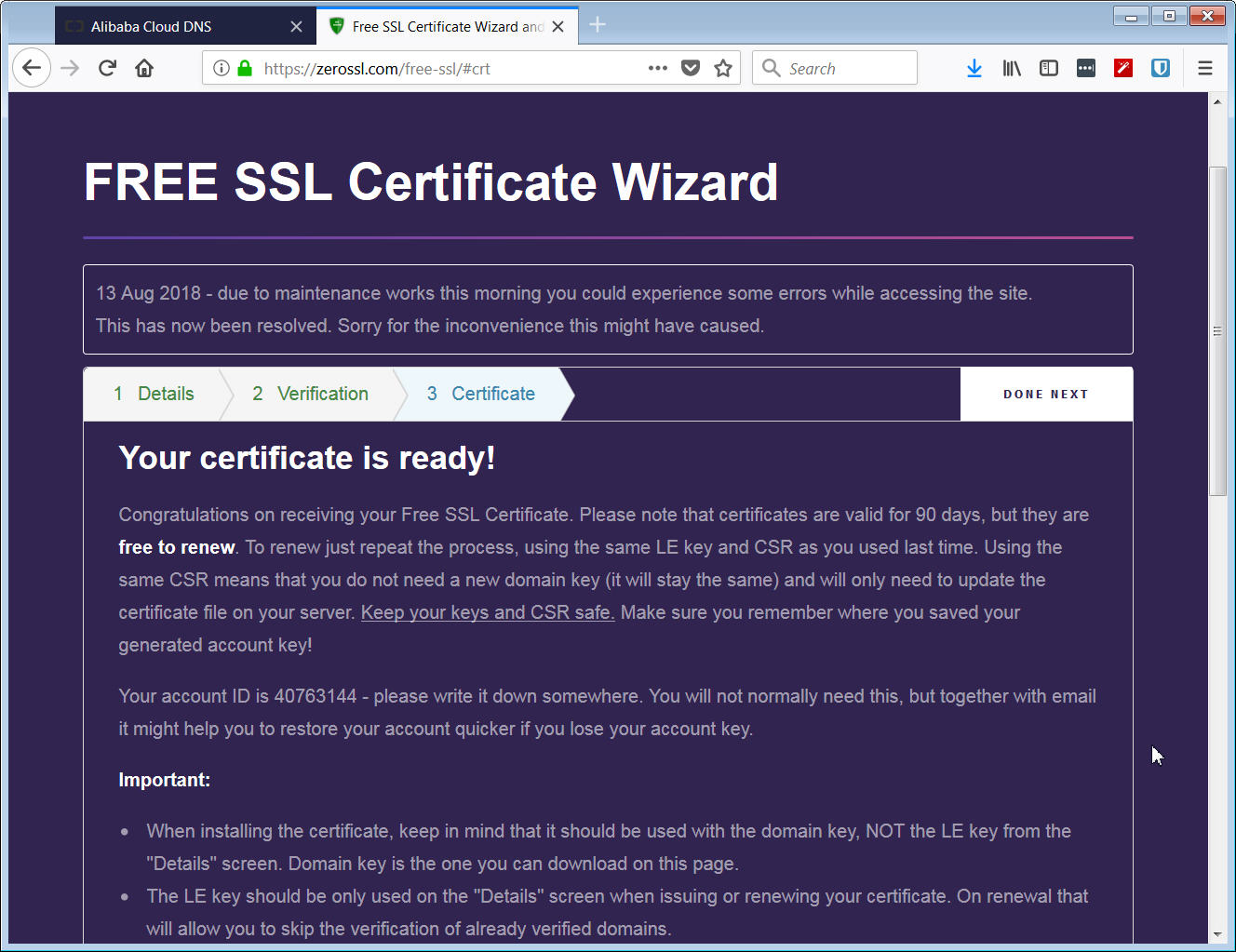Click the Bitwarden shield extension icon
The width and height of the screenshot is (1236, 952).
[x=1161, y=68]
